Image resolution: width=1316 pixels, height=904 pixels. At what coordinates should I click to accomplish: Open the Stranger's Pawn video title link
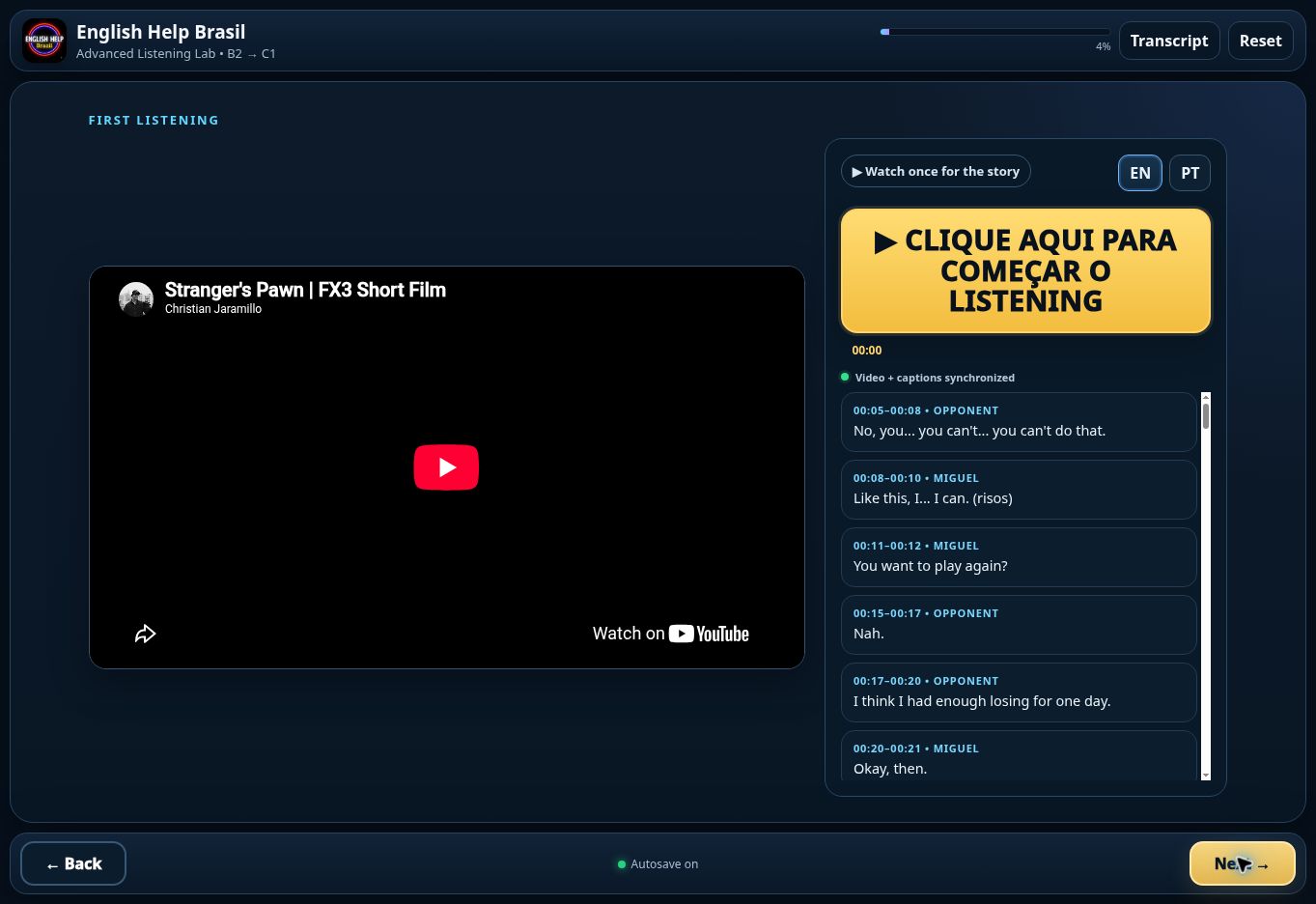pos(305,290)
